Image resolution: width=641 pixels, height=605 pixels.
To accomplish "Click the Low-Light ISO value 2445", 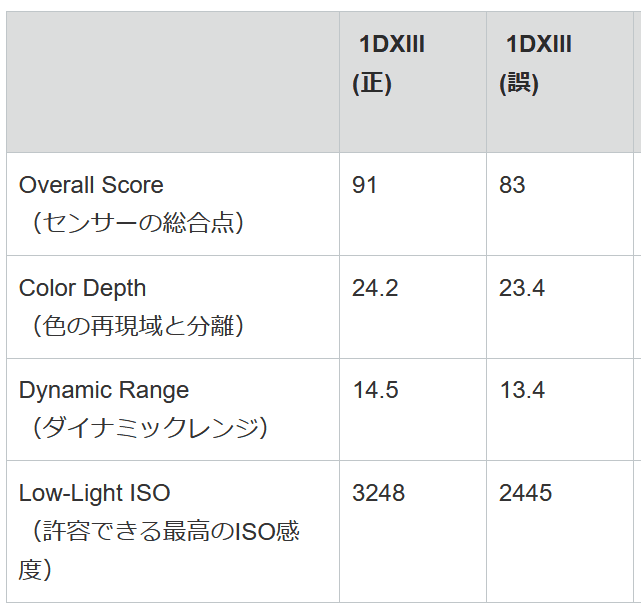I will click(526, 493).
